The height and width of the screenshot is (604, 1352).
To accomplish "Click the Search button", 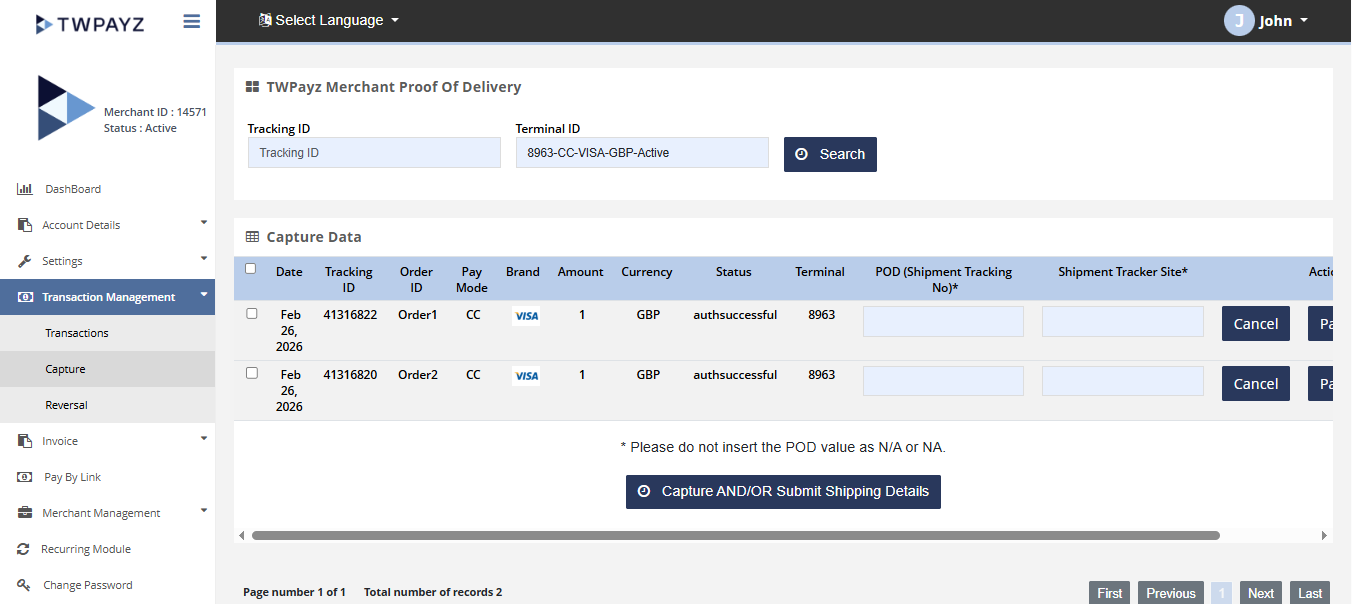I will click(x=830, y=154).
